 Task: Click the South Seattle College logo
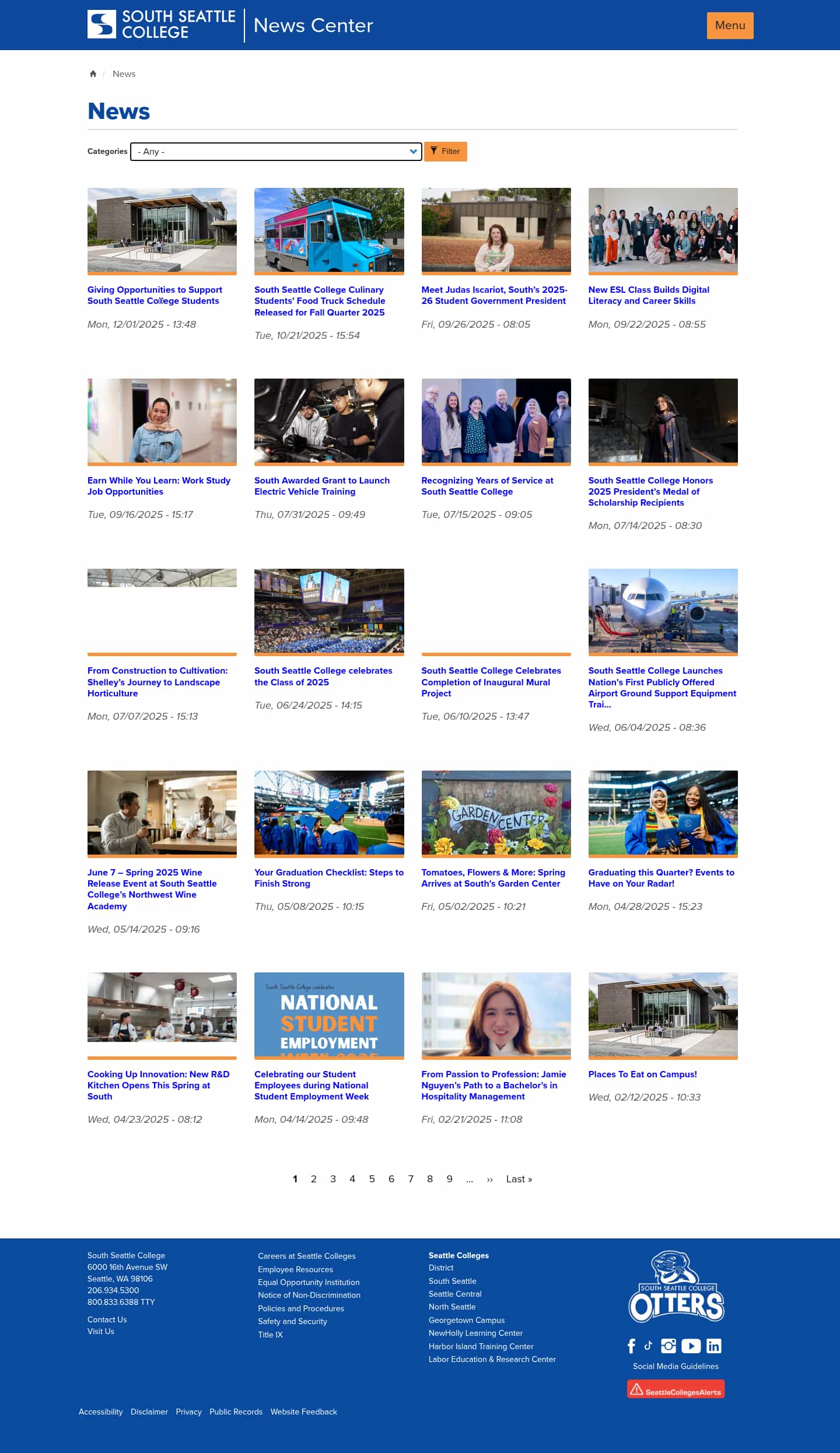pos(161,25)
